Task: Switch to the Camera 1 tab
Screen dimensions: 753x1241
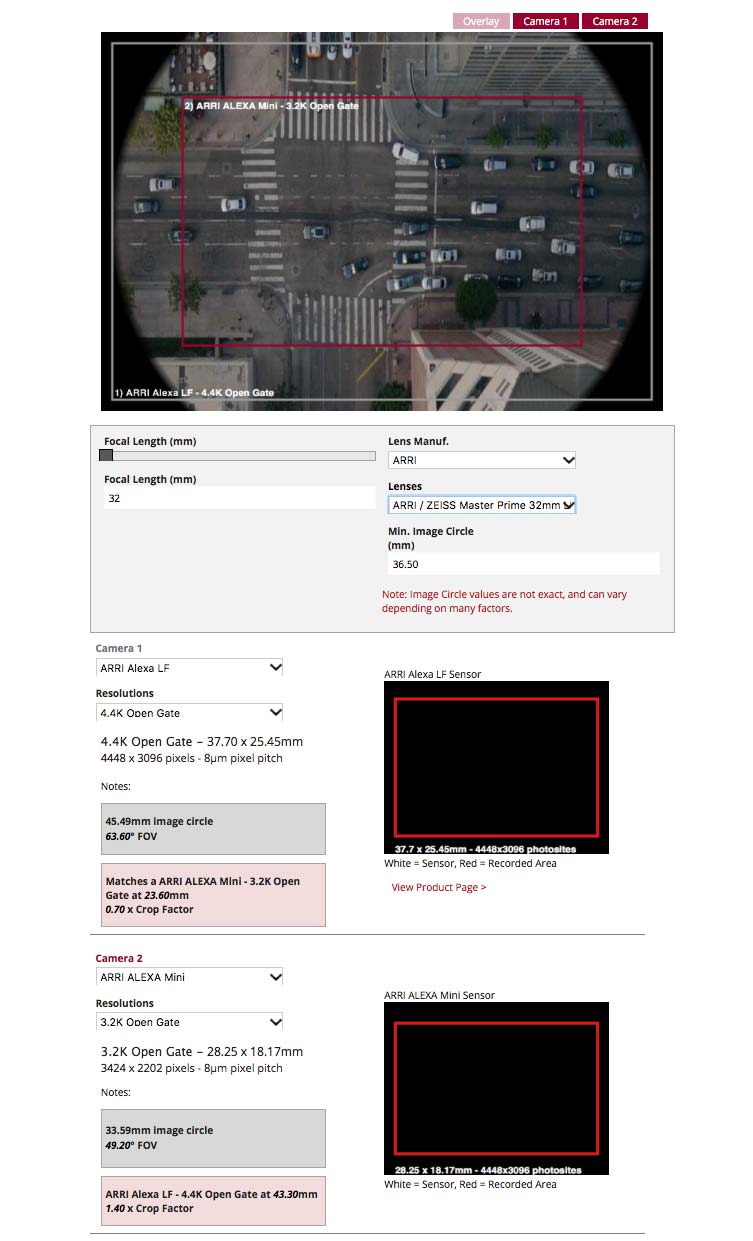Action: (x=546, y=21)
